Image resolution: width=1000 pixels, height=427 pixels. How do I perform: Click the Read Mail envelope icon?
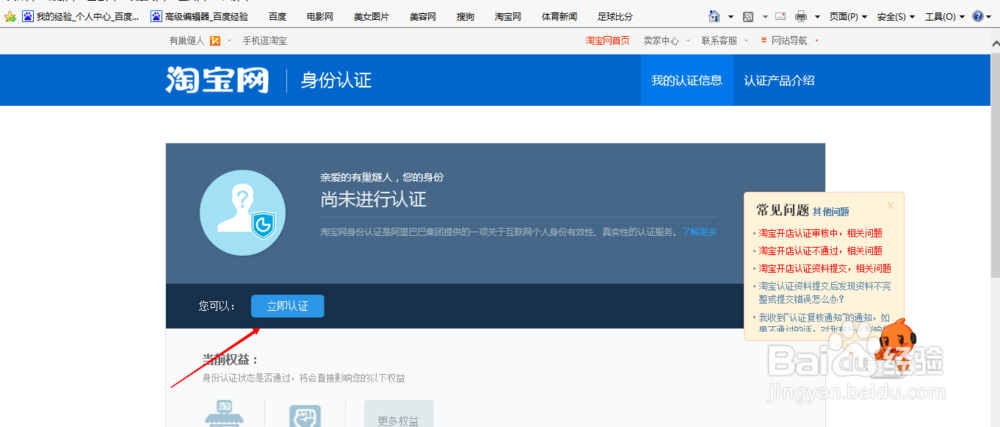tap(780, 17)
